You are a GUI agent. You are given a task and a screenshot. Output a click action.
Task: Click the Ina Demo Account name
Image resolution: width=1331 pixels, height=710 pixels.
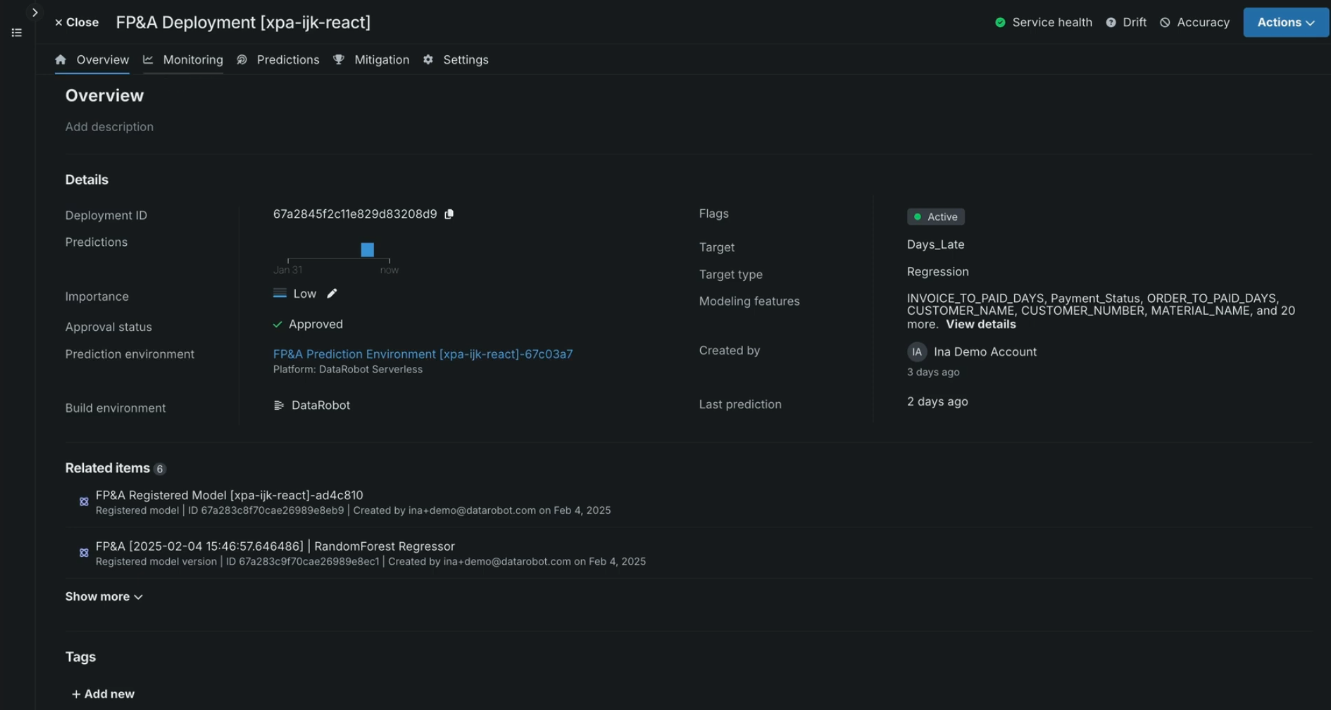[985, 352]
